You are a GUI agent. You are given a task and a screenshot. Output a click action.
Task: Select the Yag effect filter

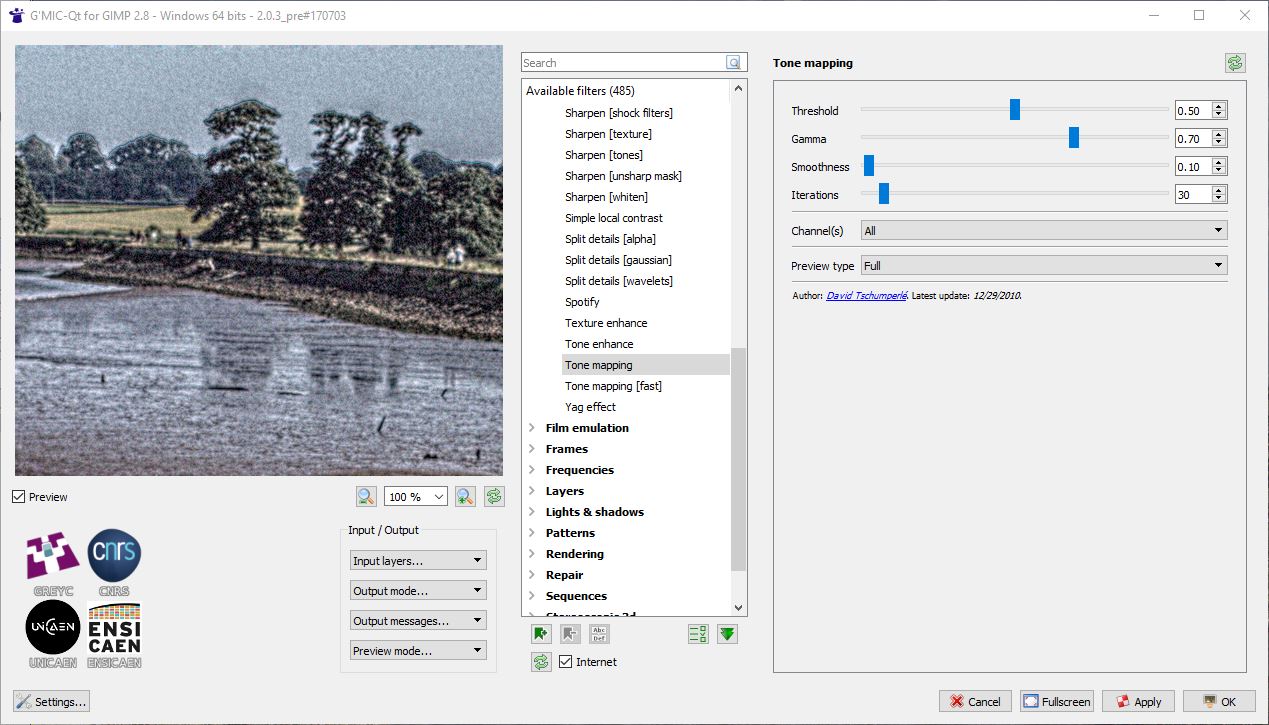590,407
